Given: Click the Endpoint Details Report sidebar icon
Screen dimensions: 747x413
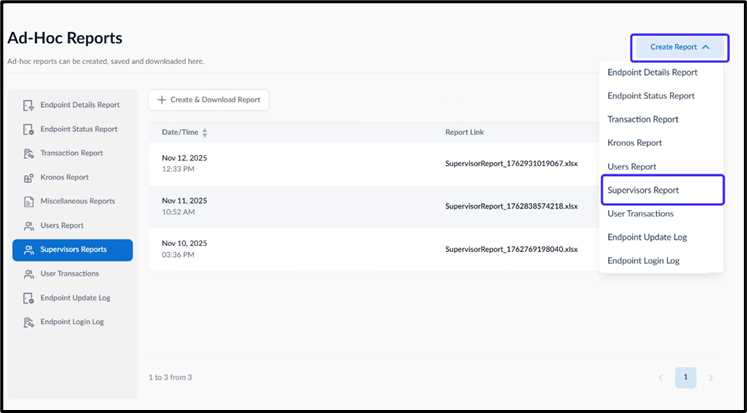Looking at the screenshot, I should tap(29, 105).
